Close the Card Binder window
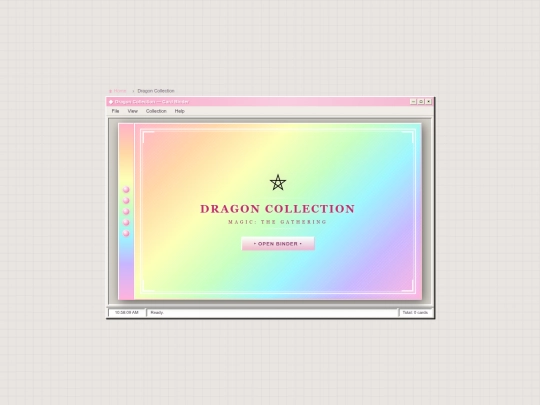Viewport: 540px width, 405px height. click(x=428, y=102)
